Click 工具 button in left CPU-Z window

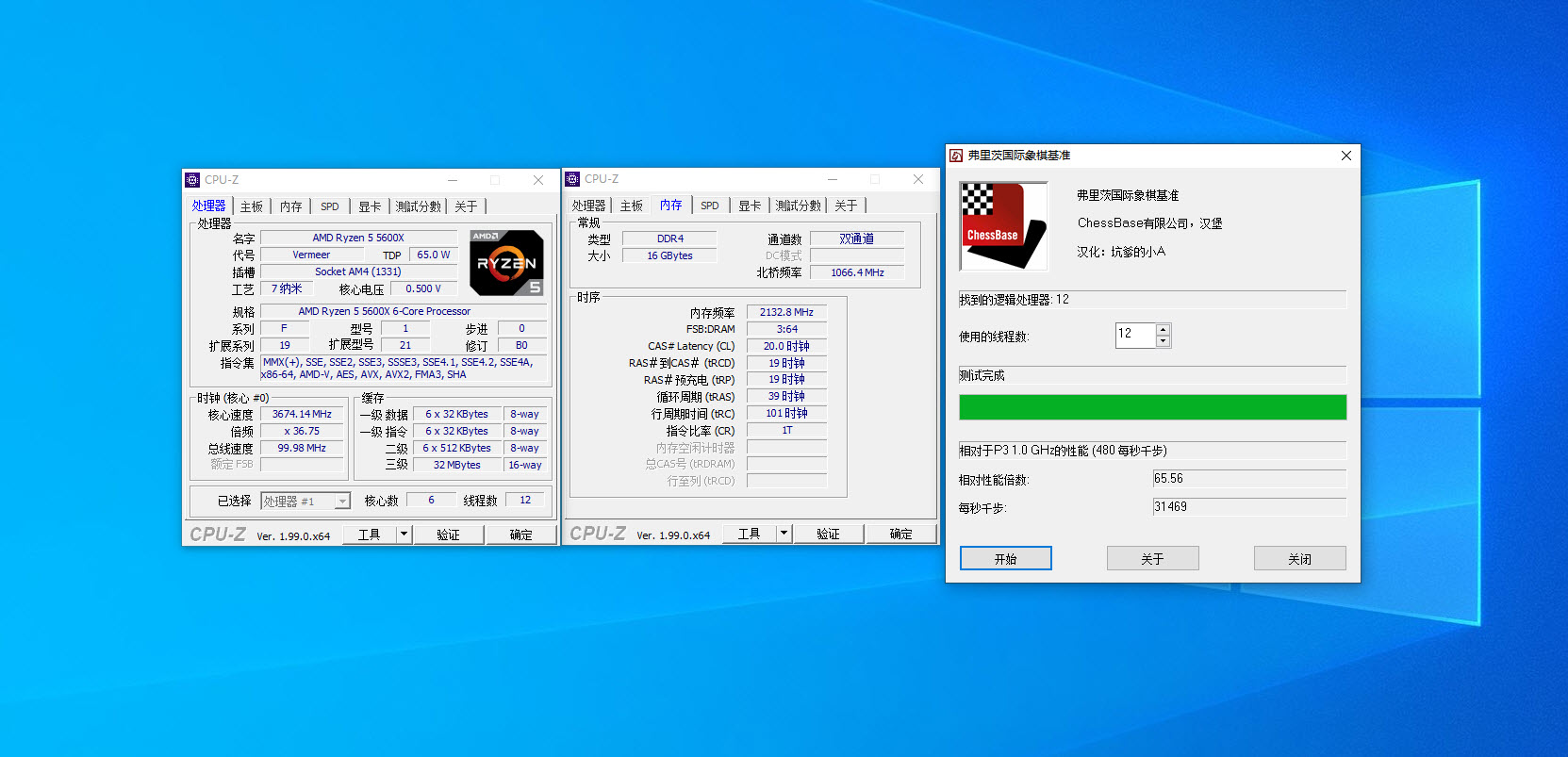tap(370, 535)
